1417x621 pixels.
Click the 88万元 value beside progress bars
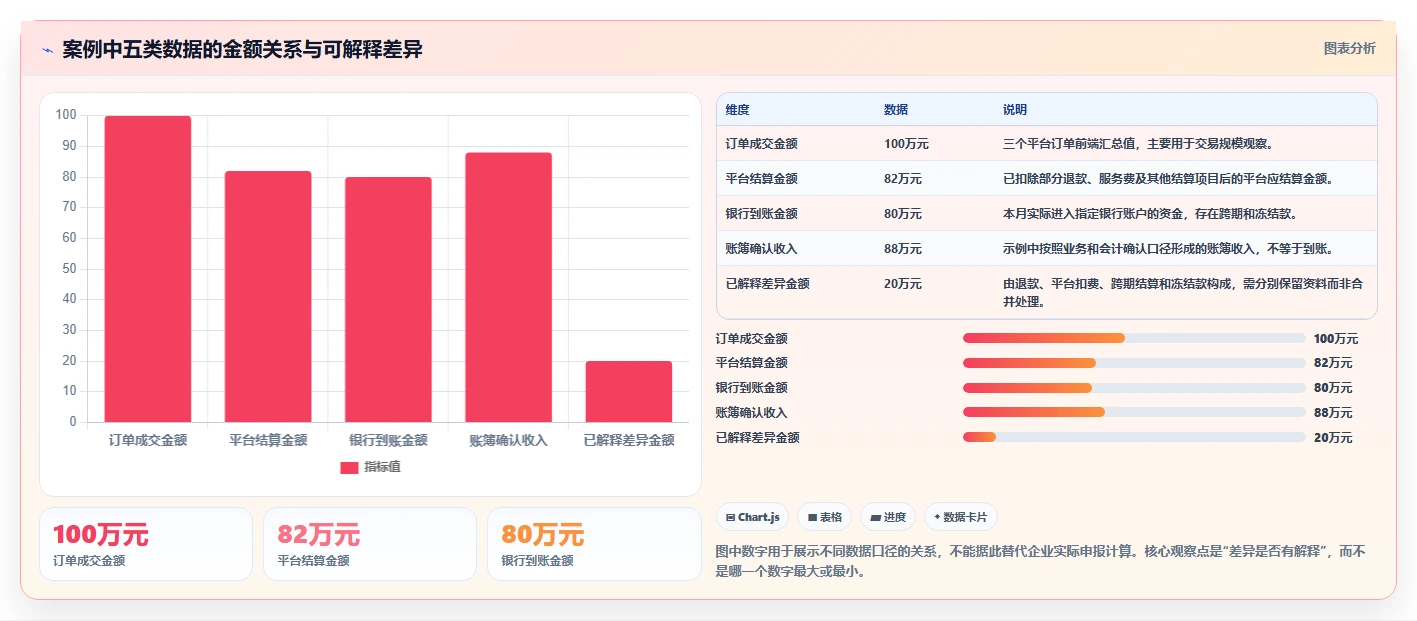(1333, 412)
